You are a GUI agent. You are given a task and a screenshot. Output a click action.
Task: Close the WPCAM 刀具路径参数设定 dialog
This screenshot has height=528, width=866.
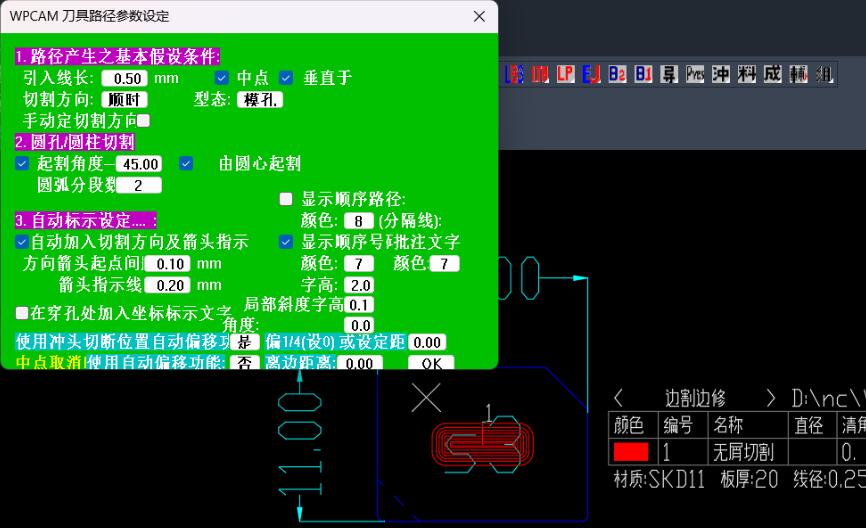(x=479, y=17)
